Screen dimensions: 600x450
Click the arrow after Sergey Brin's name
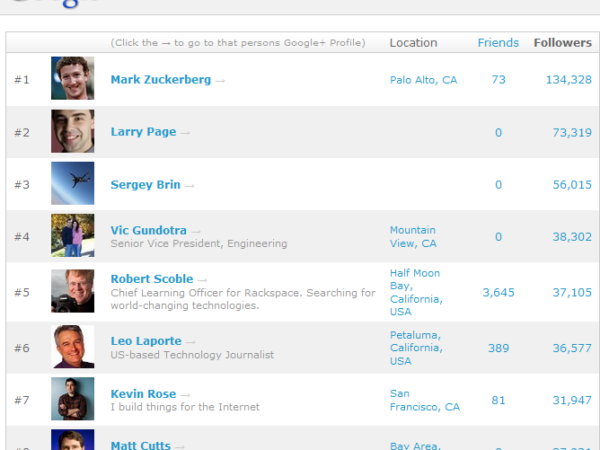(x=190, y=185)
